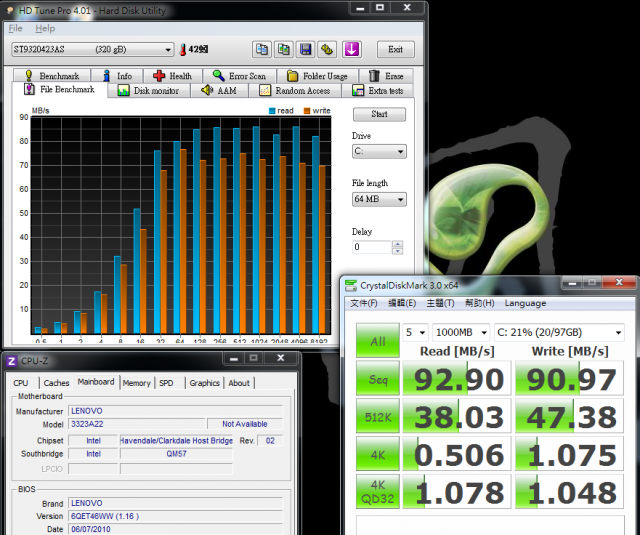The image size is (640, 535).
Task: Open the Info tab in HD Tune
Action: 118,76
